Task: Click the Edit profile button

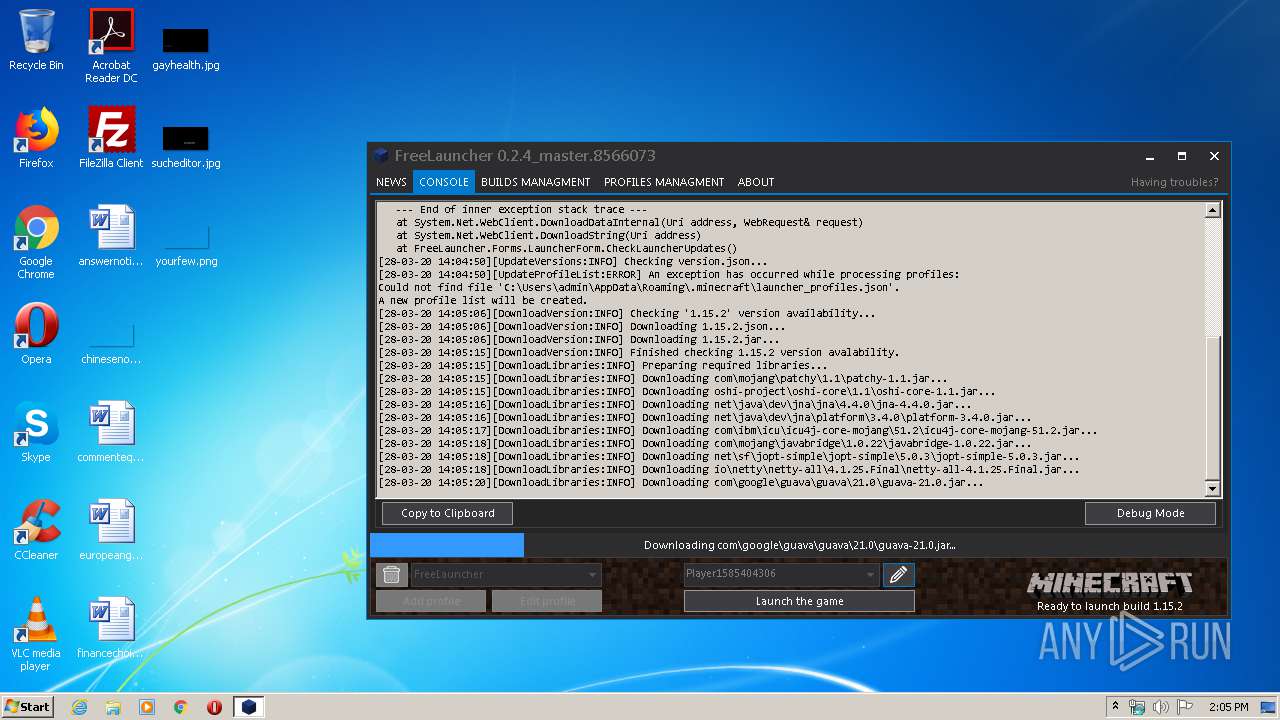Action: (x=547, y=601)
